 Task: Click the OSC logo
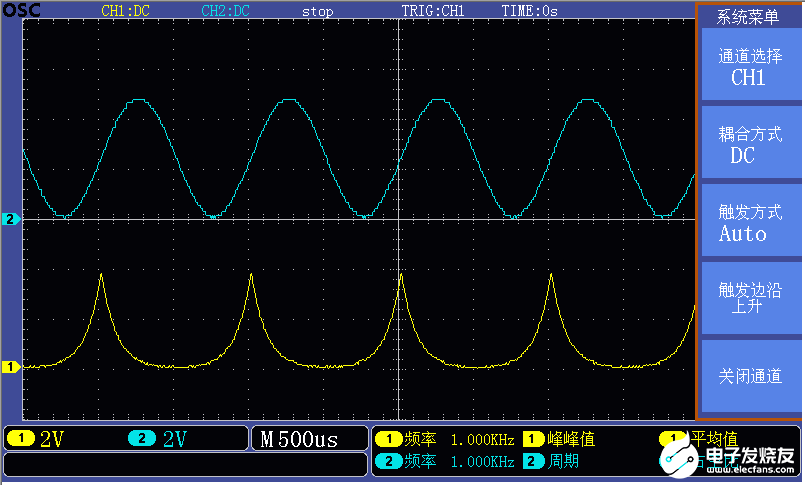[21, 10]
